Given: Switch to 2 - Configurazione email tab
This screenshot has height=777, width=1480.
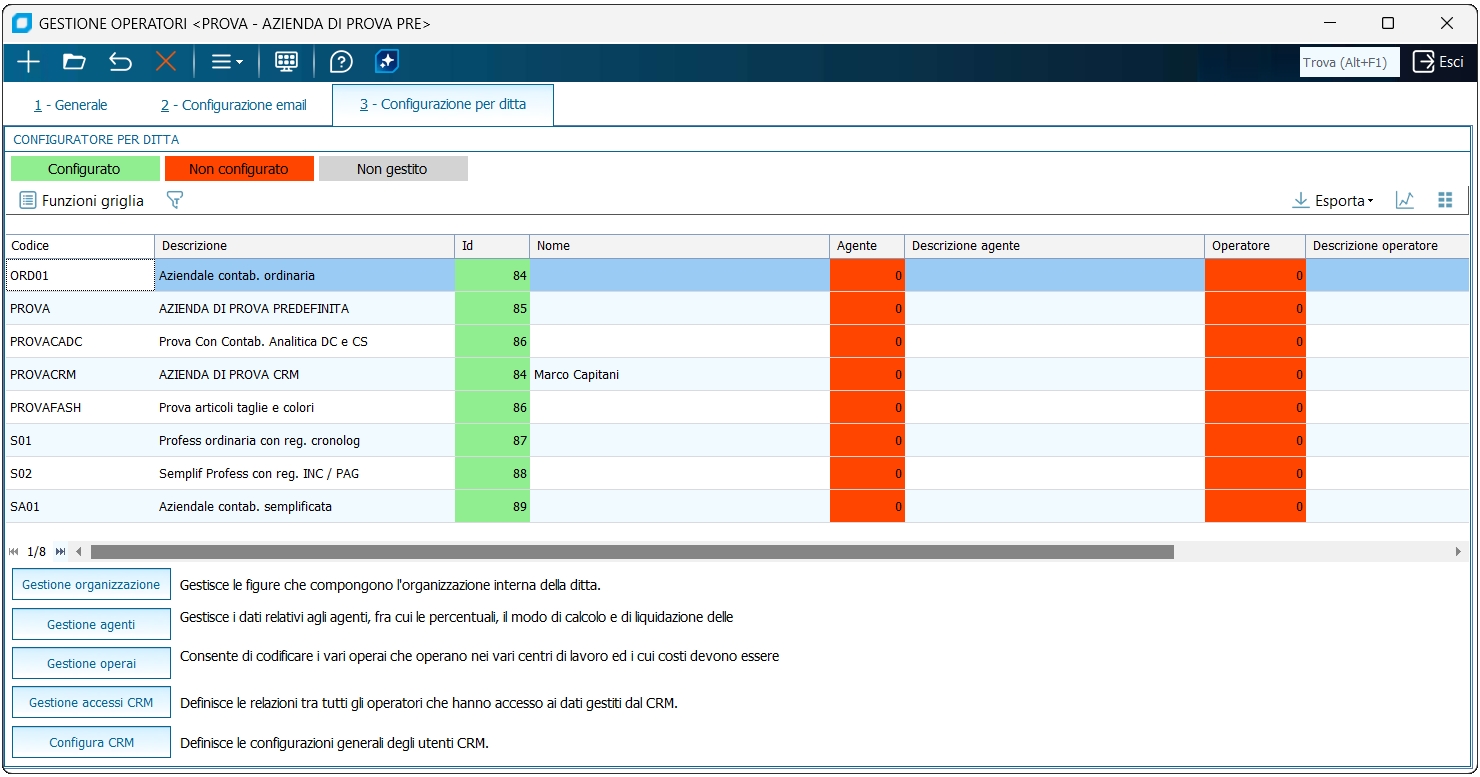Looking at the screenshot, I should pyautogui.click(x=234, y=105).
